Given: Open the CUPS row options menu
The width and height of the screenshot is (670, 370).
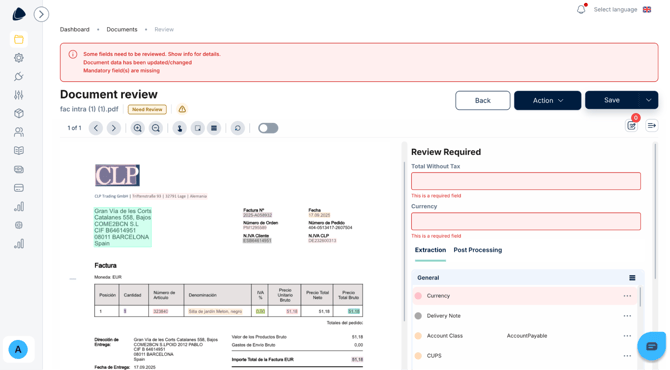Looking at the screenshot, I should [627, 355].
